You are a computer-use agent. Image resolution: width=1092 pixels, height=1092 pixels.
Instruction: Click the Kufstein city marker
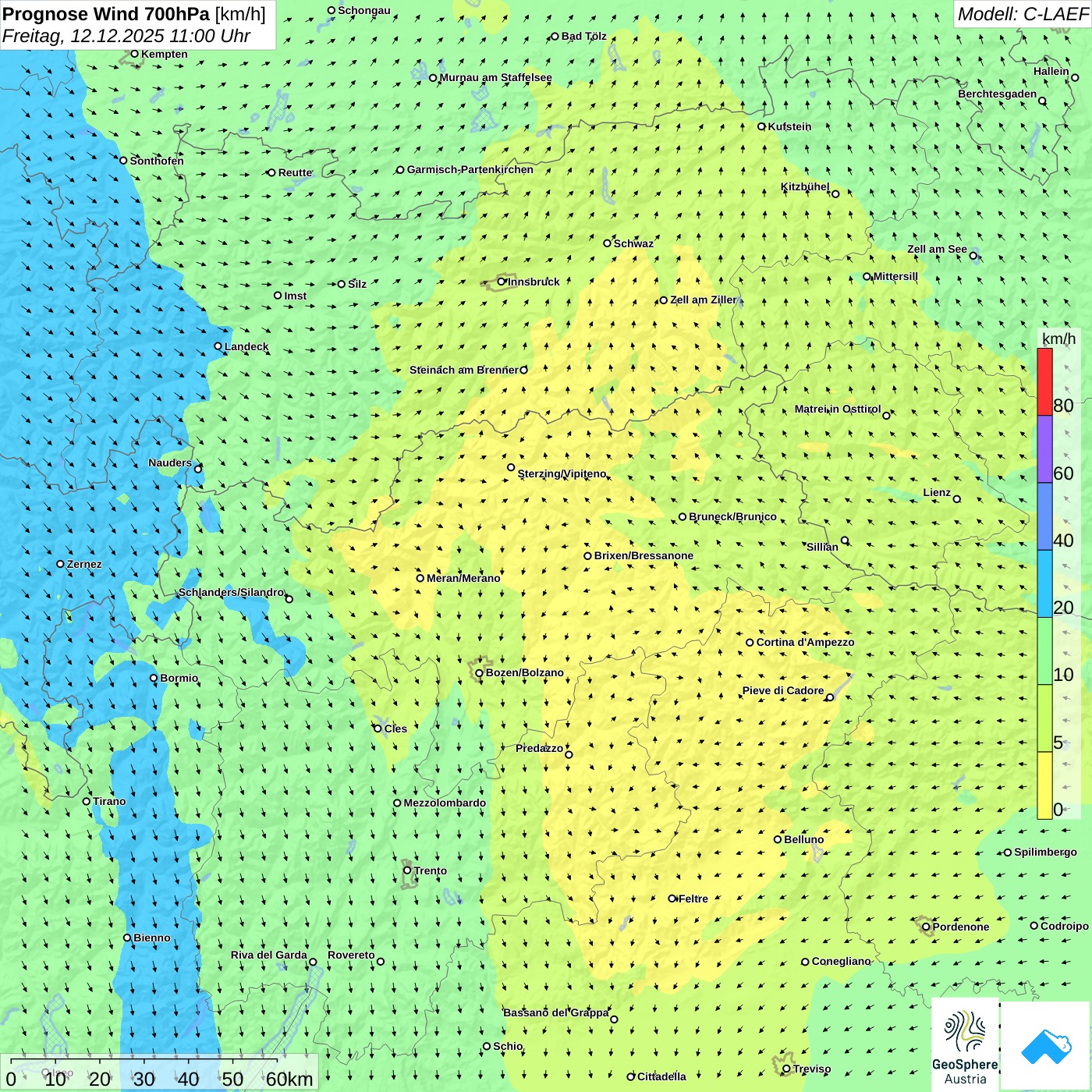coord(761,126)
